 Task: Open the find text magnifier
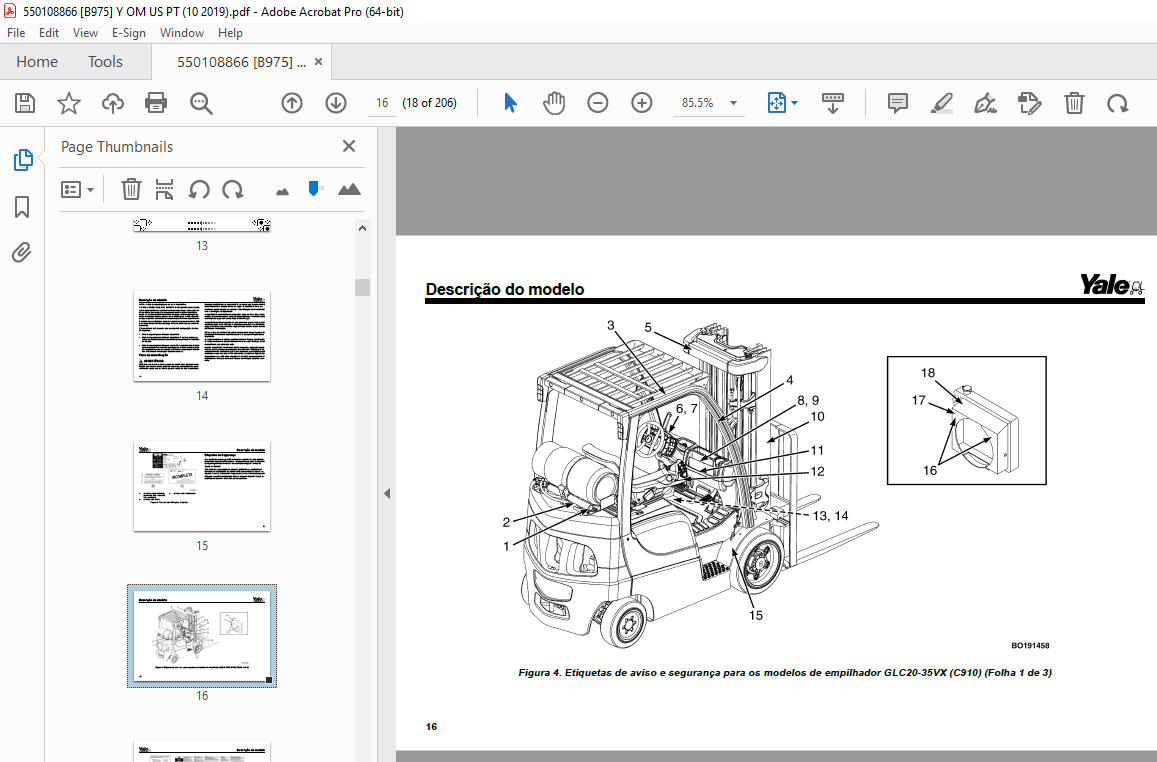[201, 103]
